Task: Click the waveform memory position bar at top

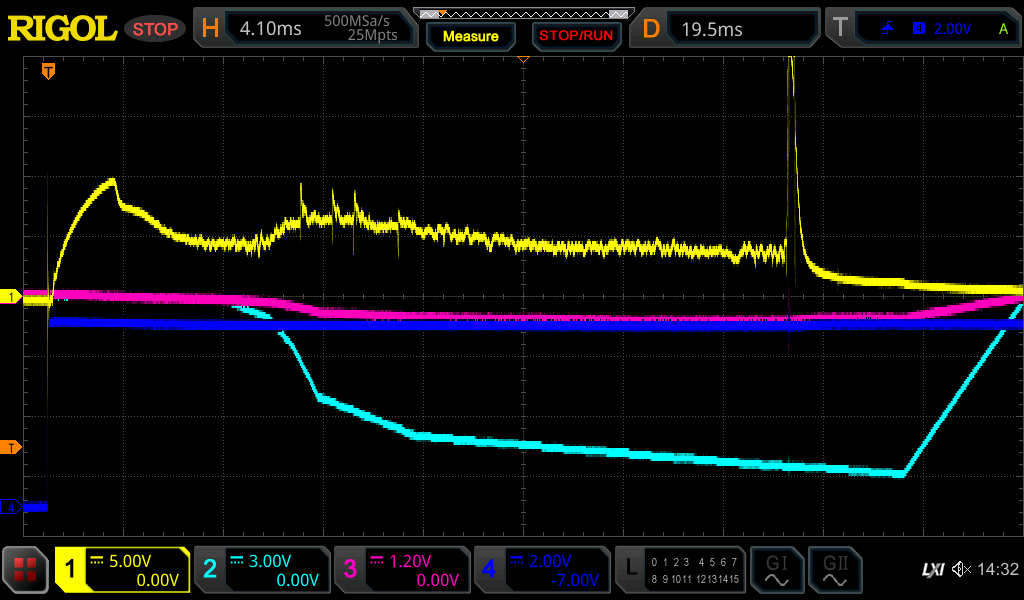Action: point(523,14)
